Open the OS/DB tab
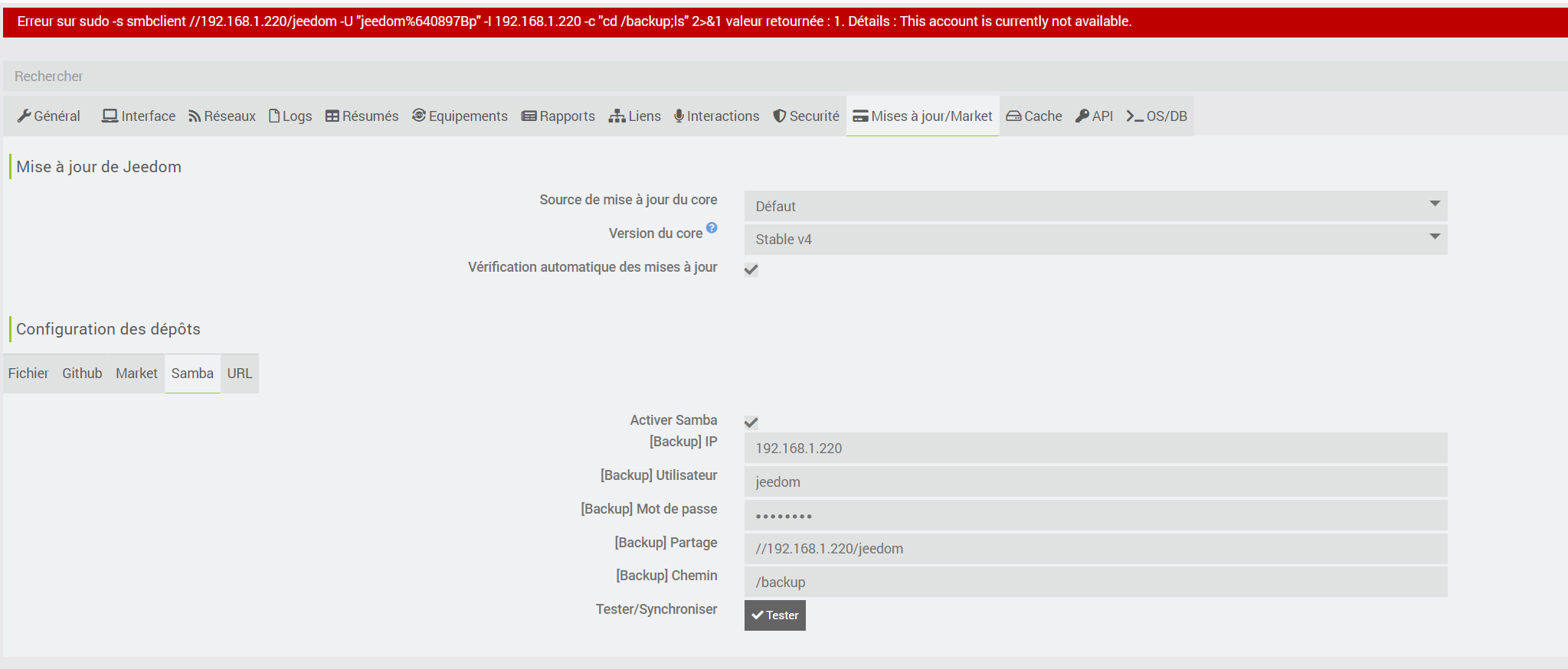The height and width of the screenshot is (669, 1568). [x=1157, y=116]
